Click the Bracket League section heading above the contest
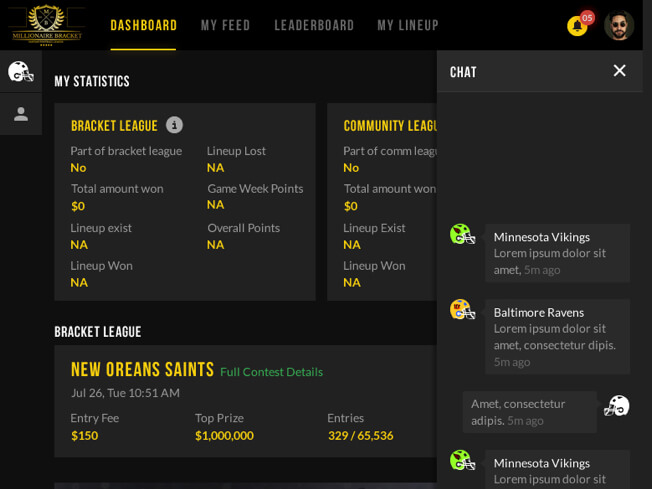The image size is (652, 489). pyautogui.click(x=98, y=332)
